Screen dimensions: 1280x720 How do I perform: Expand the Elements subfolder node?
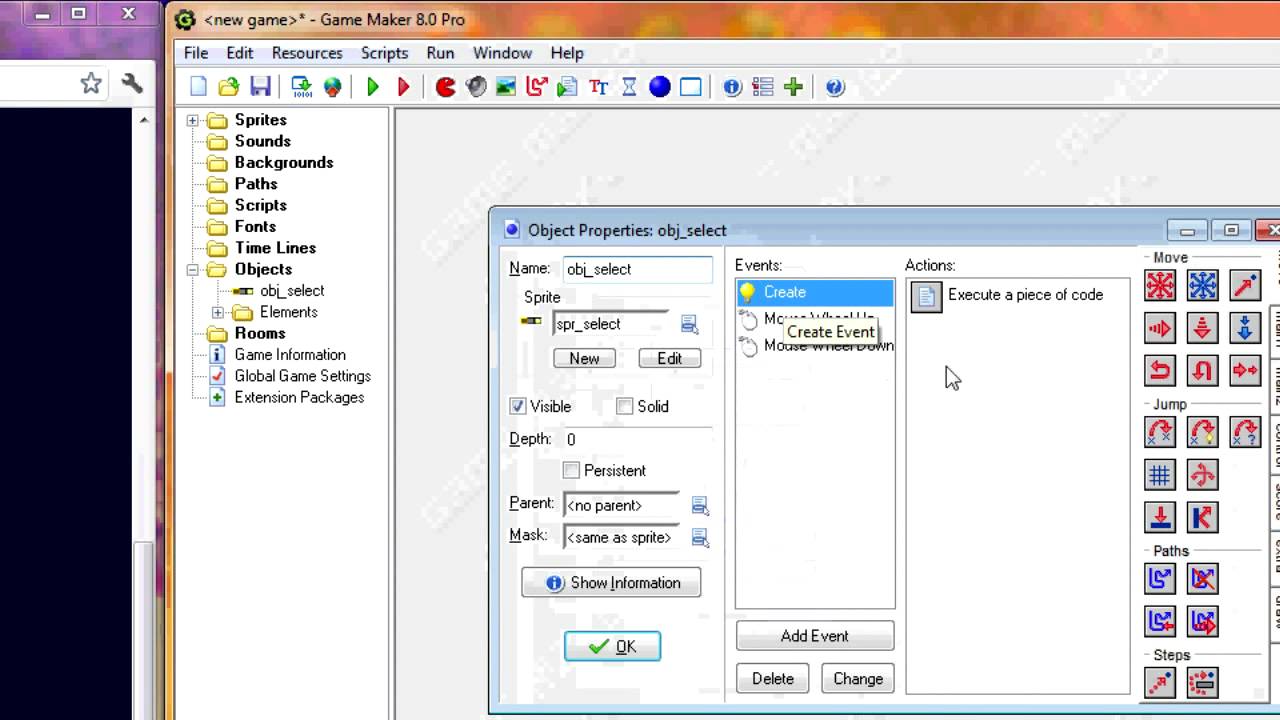pyautogui.click(x=218, y=312)
